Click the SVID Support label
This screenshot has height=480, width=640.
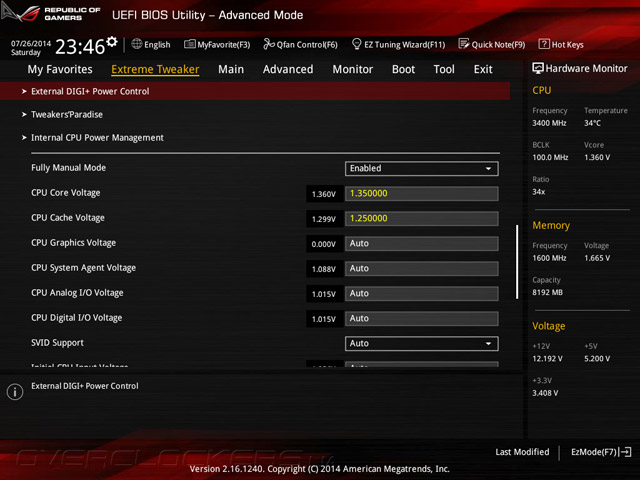[x=57, y=343]
